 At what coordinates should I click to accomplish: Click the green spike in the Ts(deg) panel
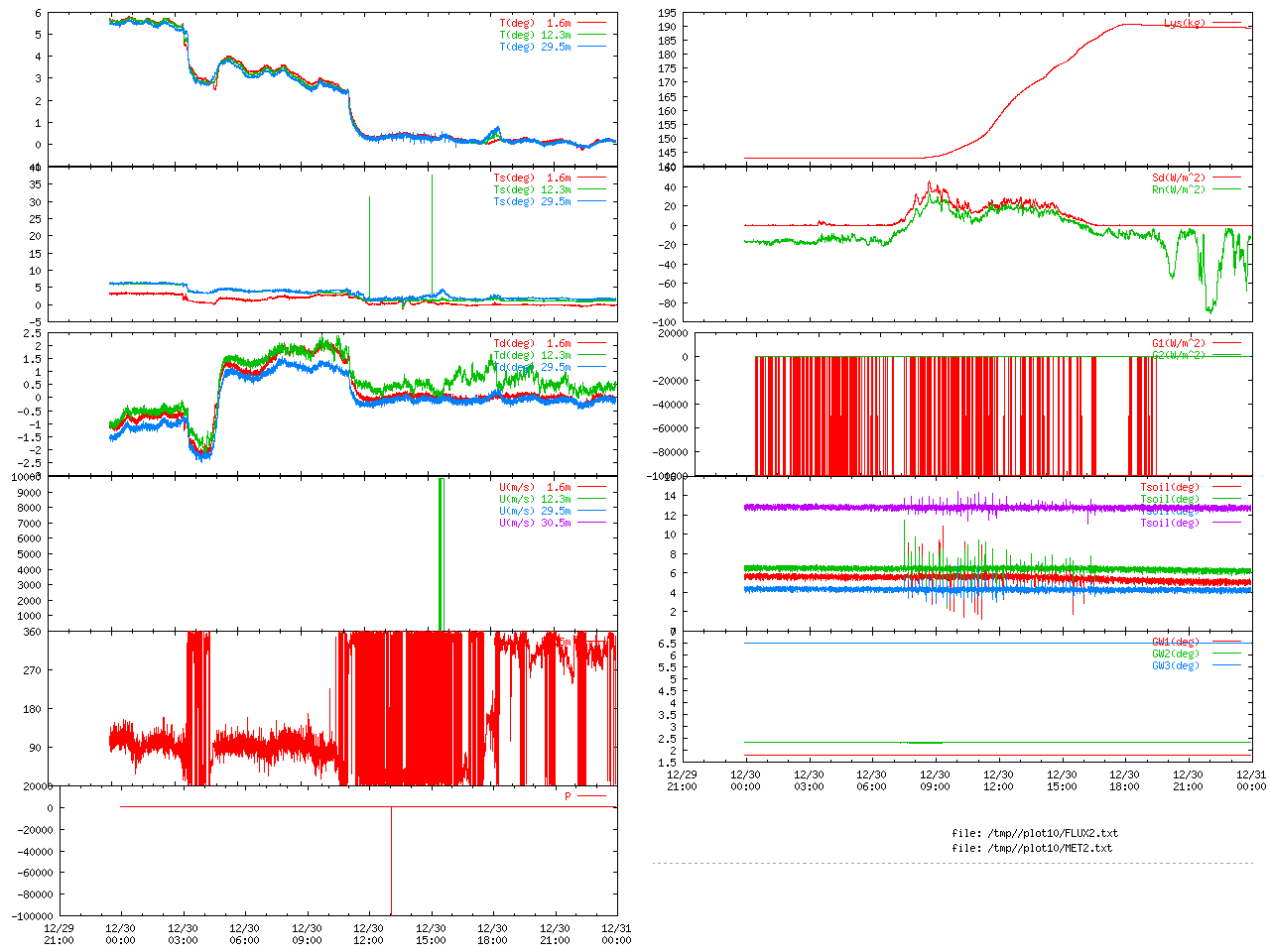(370, 248)
